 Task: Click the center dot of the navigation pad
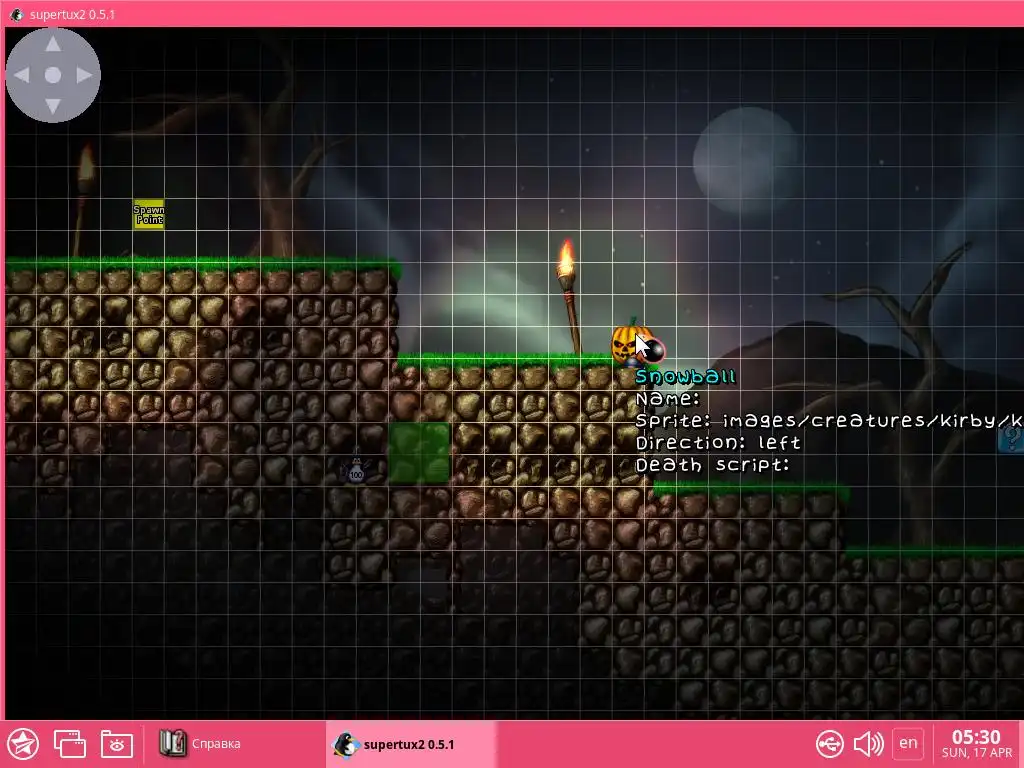coord(53,75)
